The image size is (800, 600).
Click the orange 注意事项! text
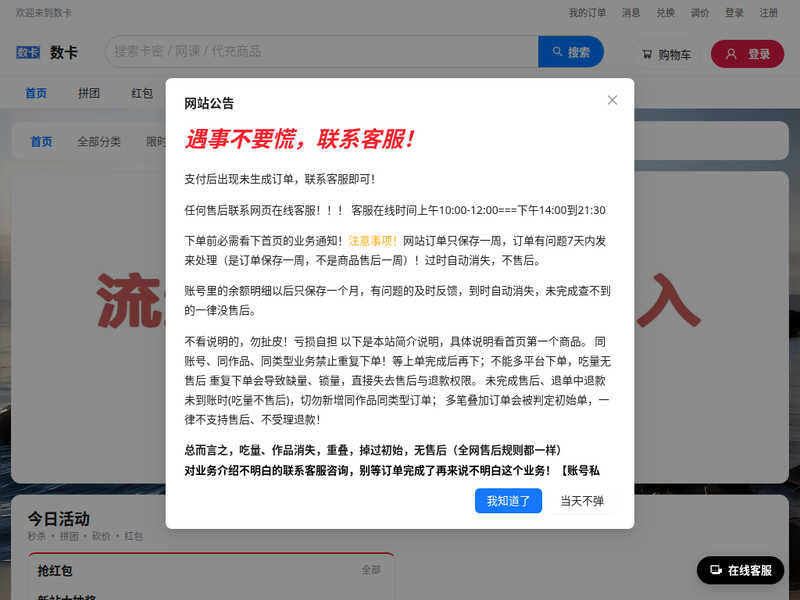point(372,241)
